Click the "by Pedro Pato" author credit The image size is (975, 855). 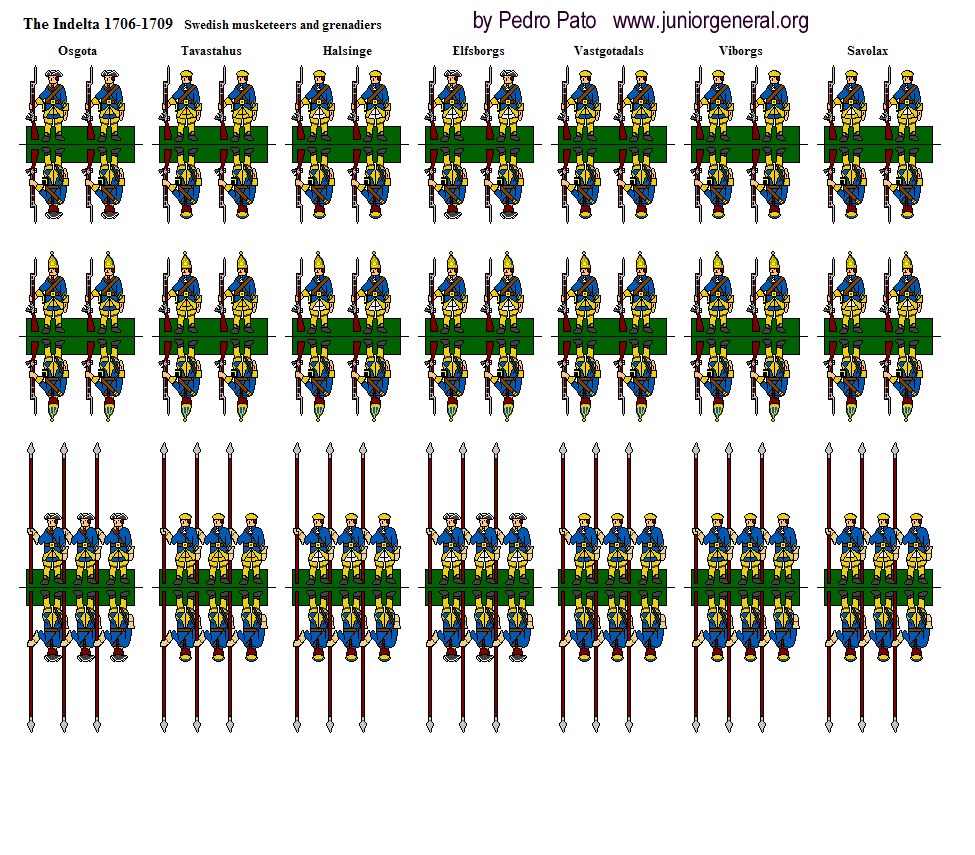pyautogui.click(x=534, y=20)
